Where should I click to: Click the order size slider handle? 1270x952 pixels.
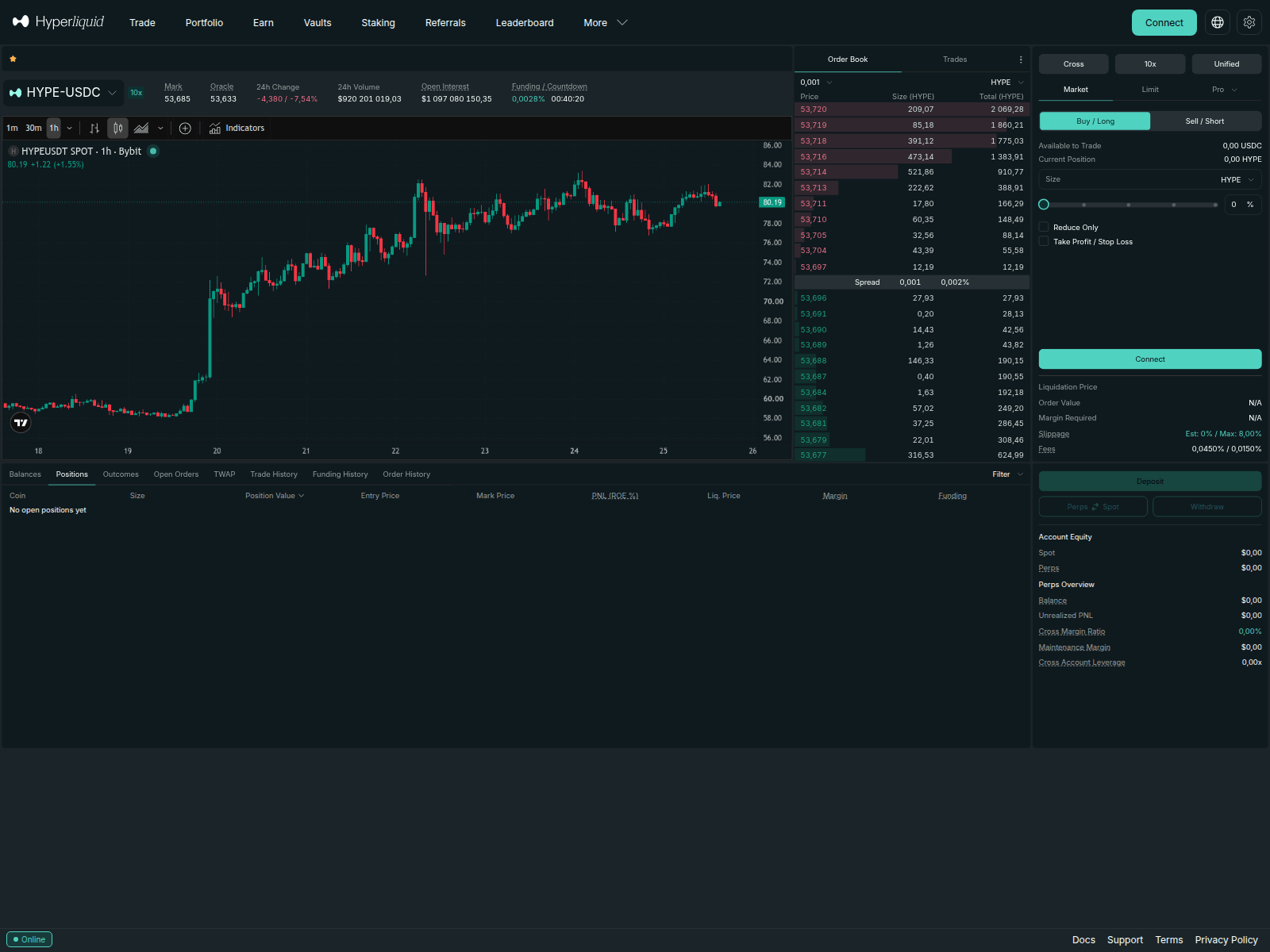1044,205
